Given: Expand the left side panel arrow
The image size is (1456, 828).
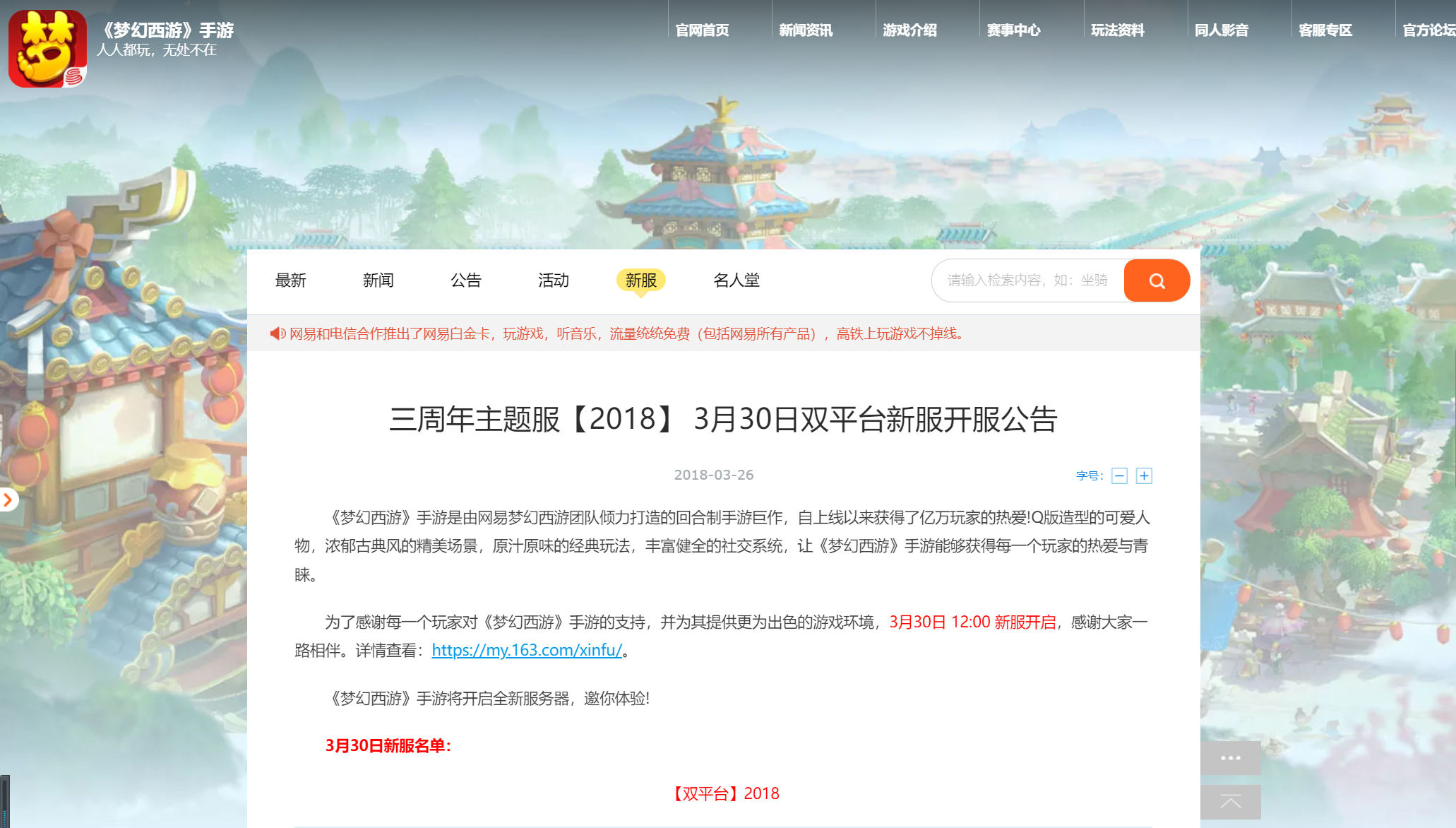Looking at the screenshot, I should (8, 499).
